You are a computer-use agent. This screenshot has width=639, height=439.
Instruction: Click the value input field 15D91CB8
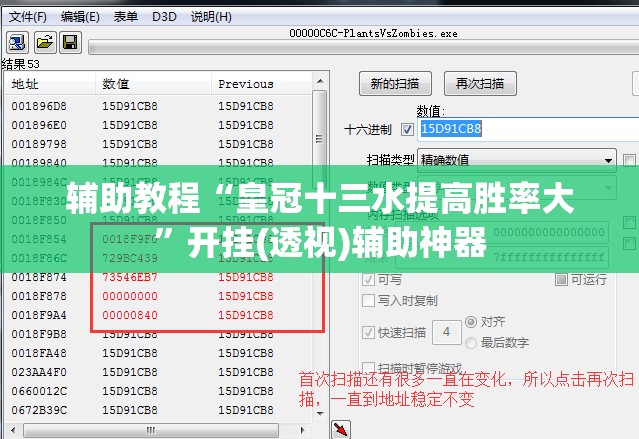(529, 129)
